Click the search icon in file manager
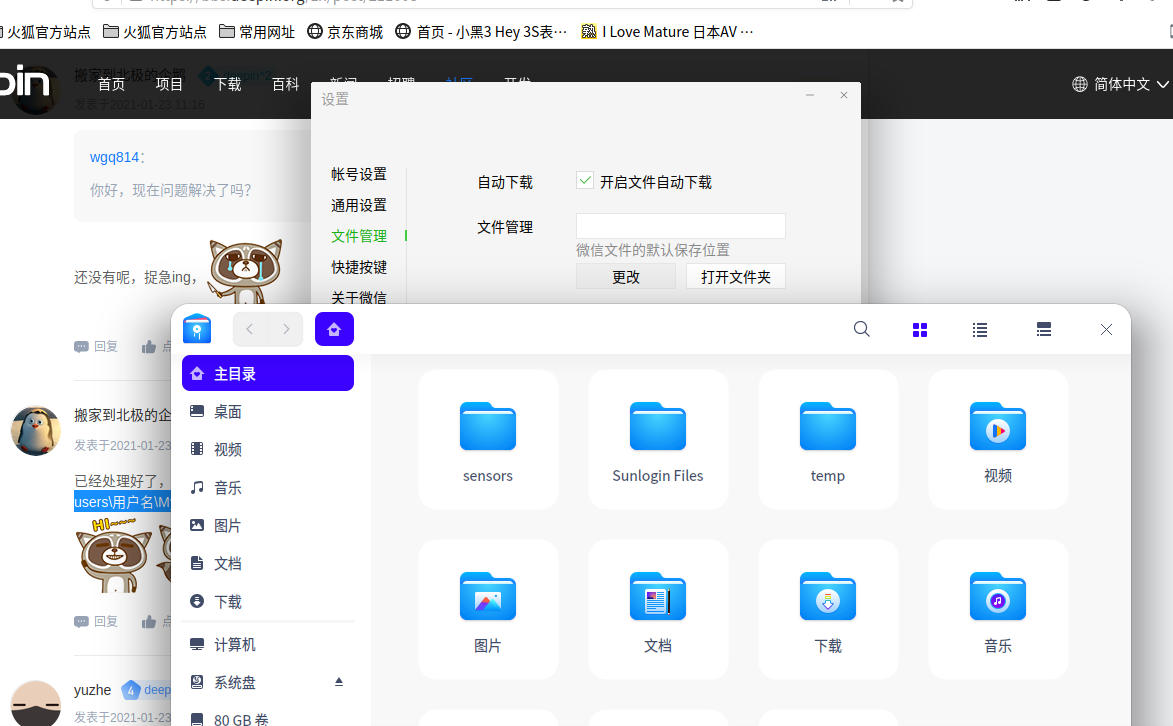Image resolution: width=1173 pixels, height=726 pixels. 861,329
